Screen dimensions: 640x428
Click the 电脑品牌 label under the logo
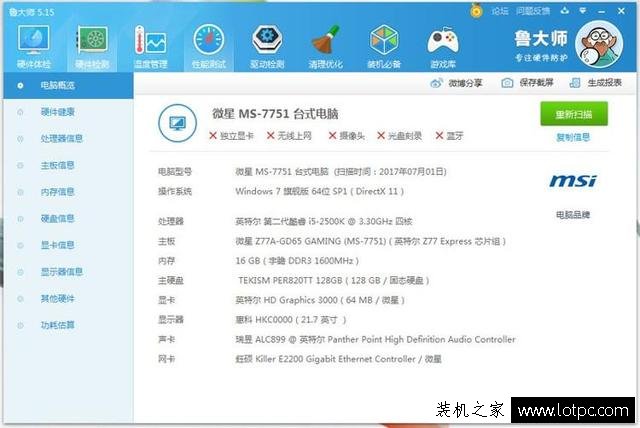573,215
